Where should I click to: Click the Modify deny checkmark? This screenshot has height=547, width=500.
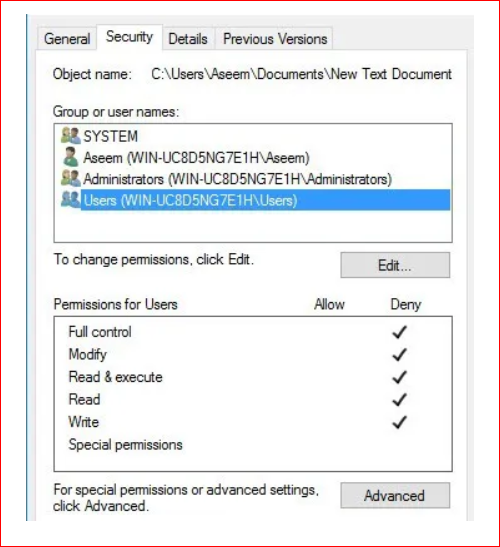[400, 355]
